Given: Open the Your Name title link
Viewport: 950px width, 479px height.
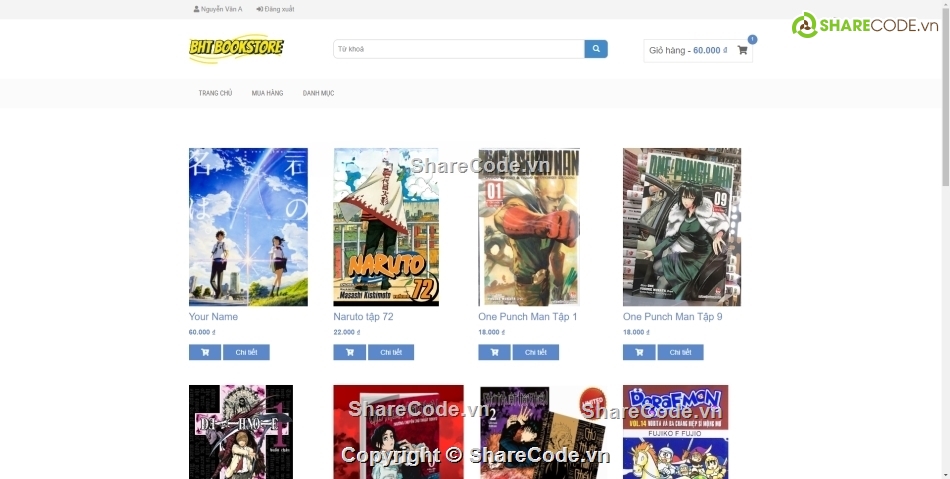Looking at the screenshot, I should tap(213, 317).
